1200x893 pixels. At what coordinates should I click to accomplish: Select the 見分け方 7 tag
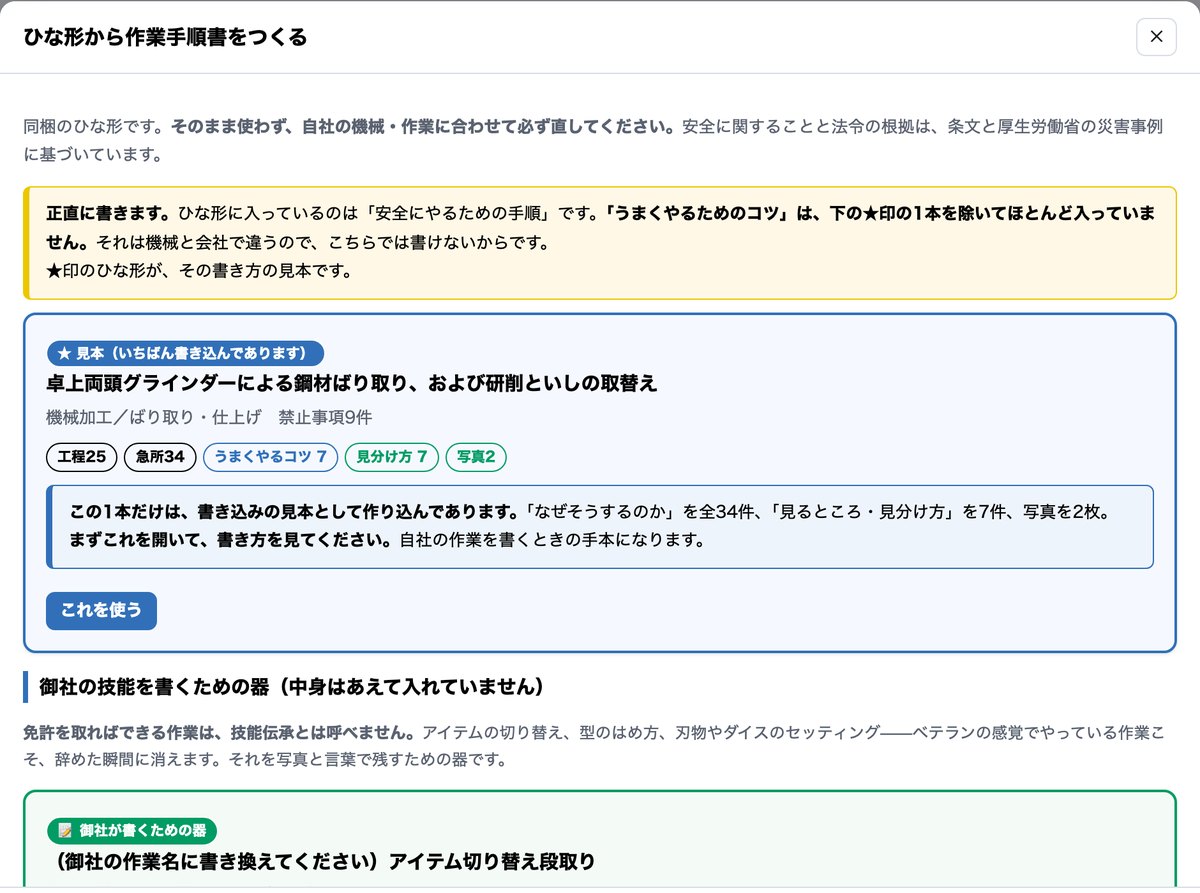392,457
